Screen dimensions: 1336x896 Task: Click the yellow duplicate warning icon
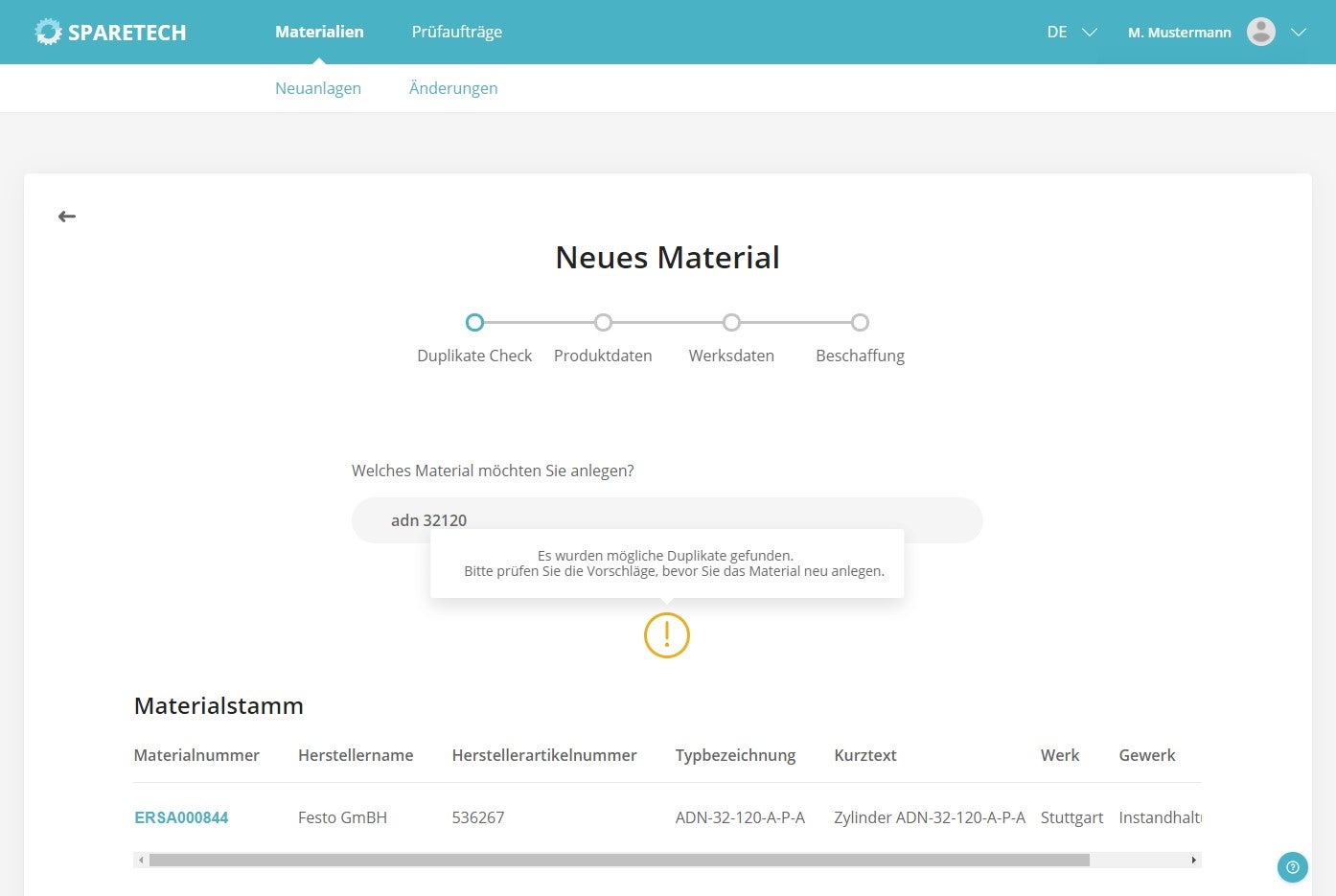point(666,635)
